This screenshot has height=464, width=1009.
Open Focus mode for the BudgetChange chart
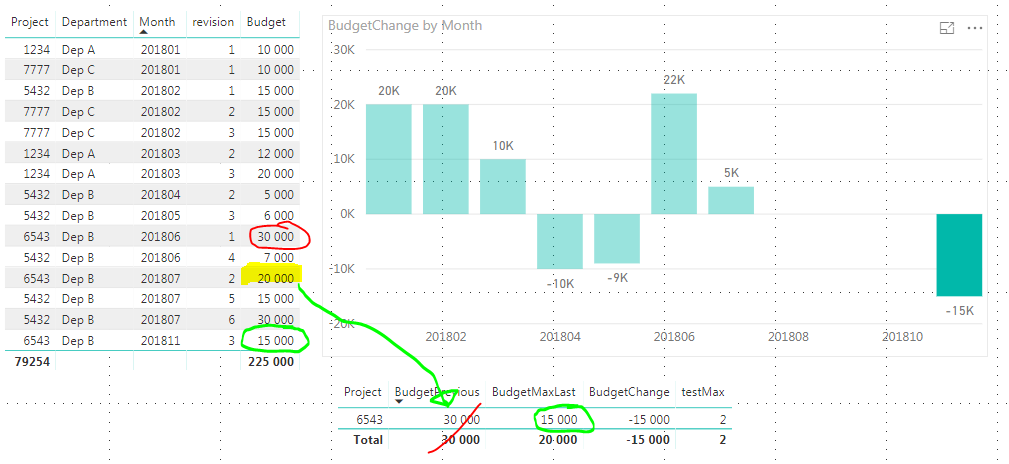click(x=947, y=28)
